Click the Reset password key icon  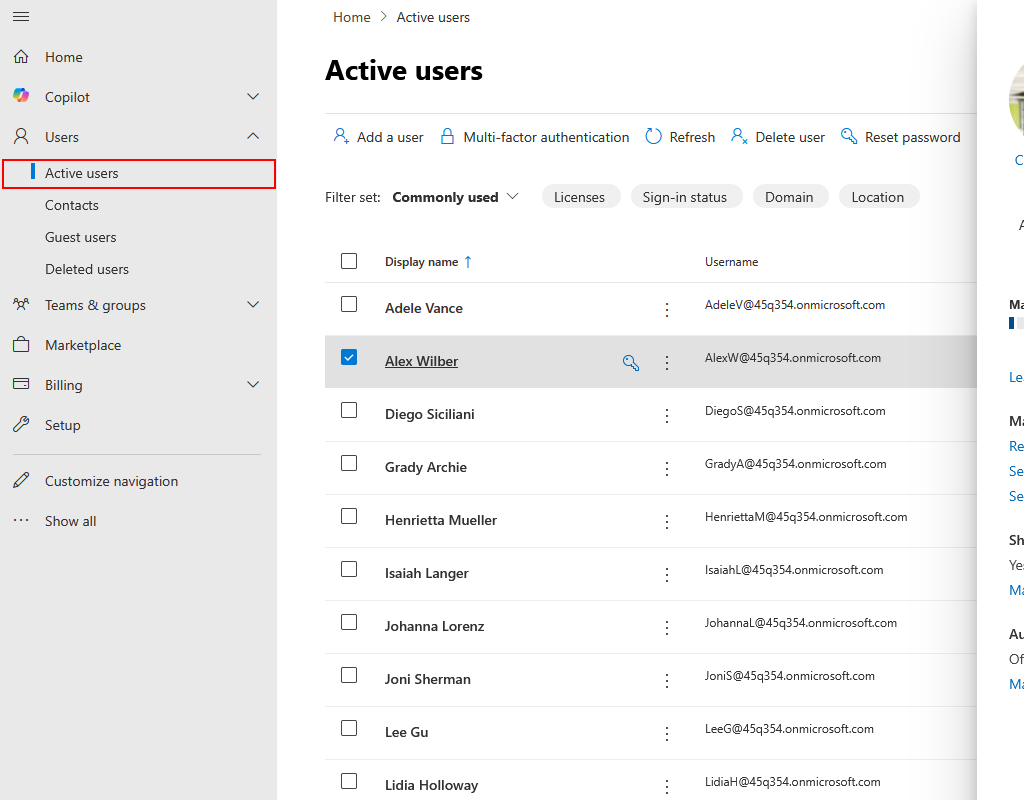pos(849,136)
